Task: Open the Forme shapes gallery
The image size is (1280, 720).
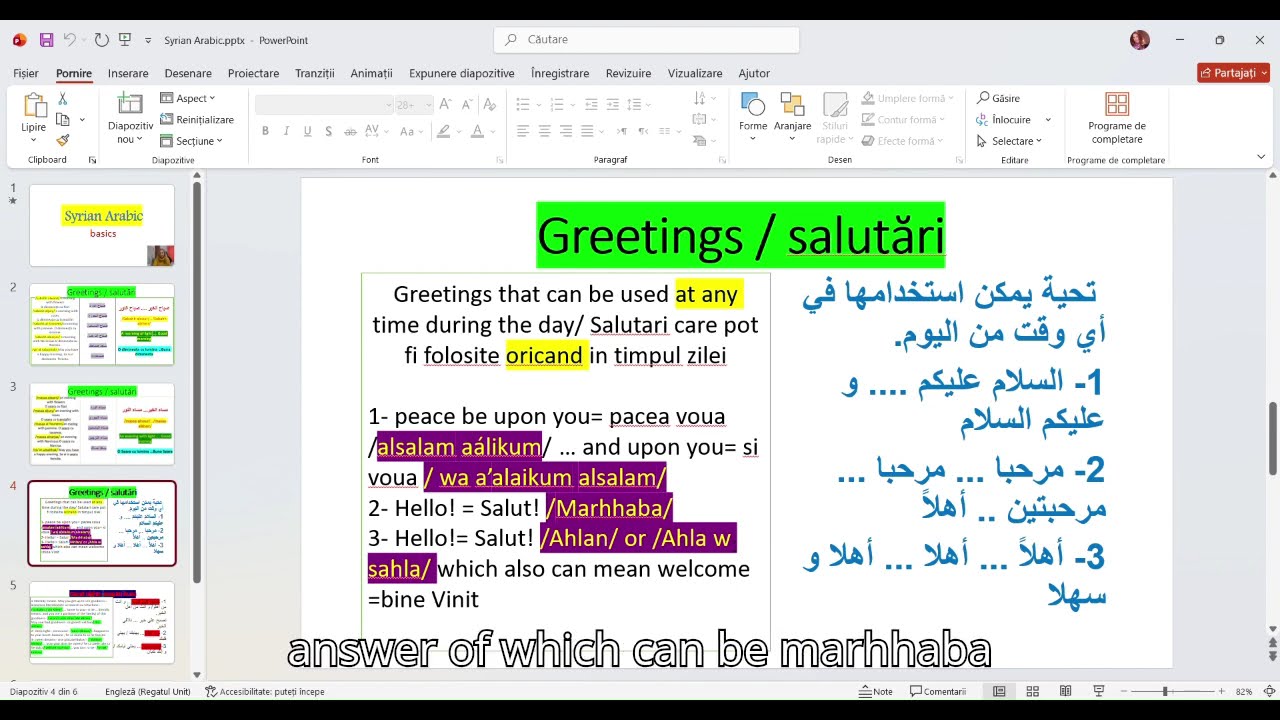Action: (753, 116)
